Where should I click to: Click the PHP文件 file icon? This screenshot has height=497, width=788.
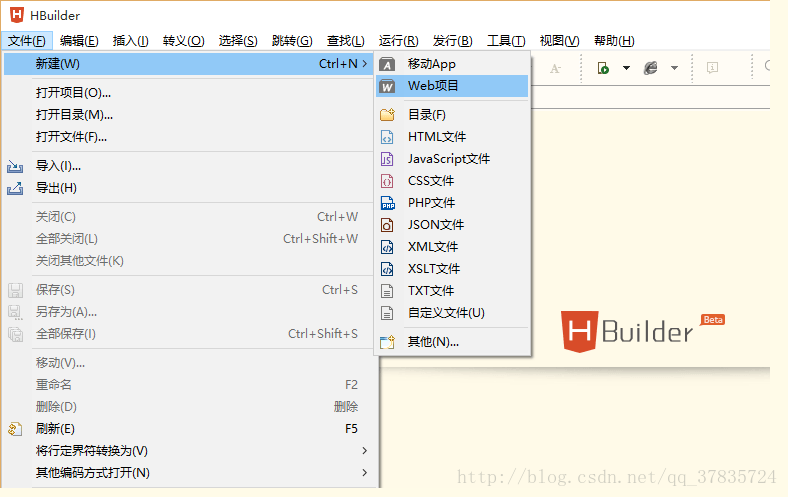[x=387, y=203]
